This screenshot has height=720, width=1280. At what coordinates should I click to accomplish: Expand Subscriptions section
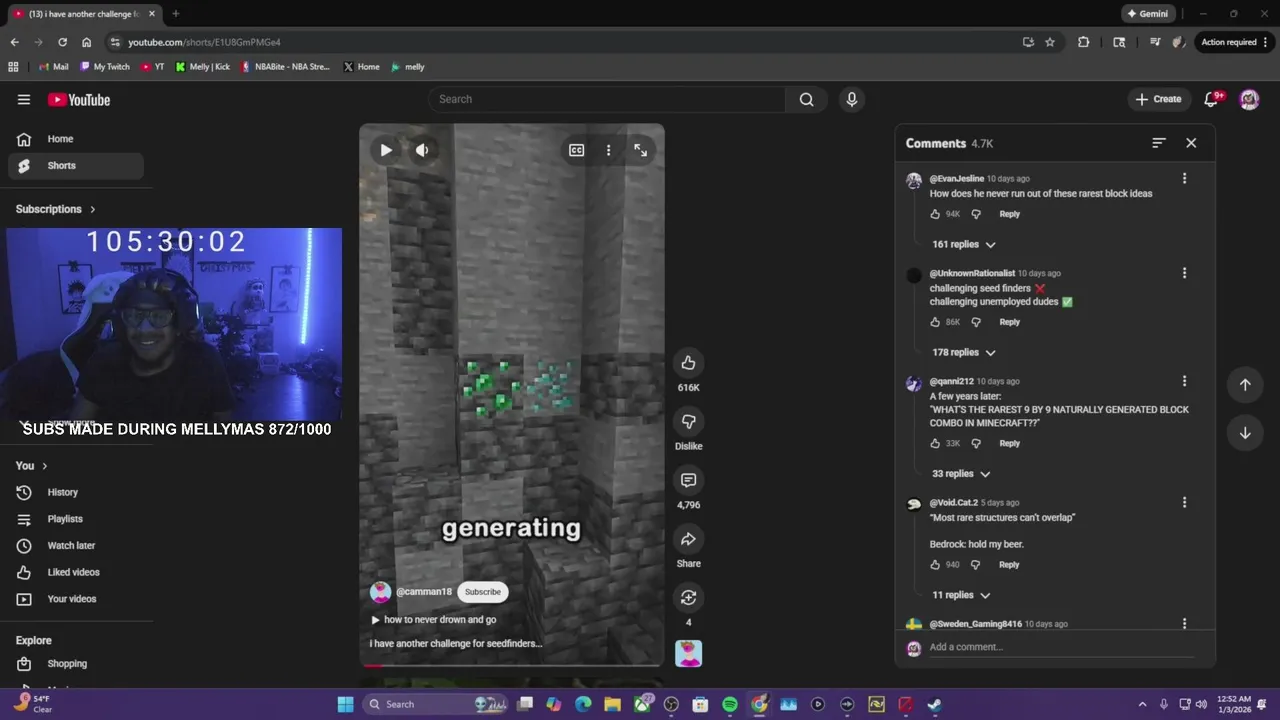[x=56, y=209]
